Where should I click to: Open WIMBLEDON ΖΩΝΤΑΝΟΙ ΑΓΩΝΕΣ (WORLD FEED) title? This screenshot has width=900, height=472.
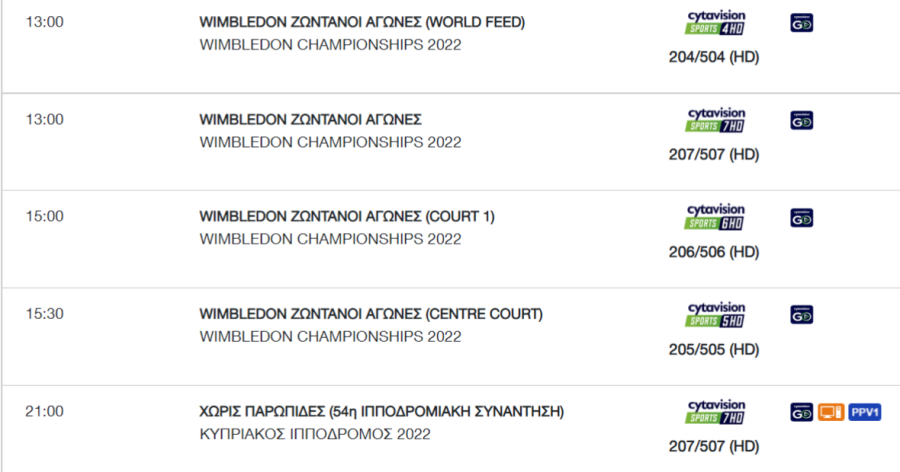point(362,22)
